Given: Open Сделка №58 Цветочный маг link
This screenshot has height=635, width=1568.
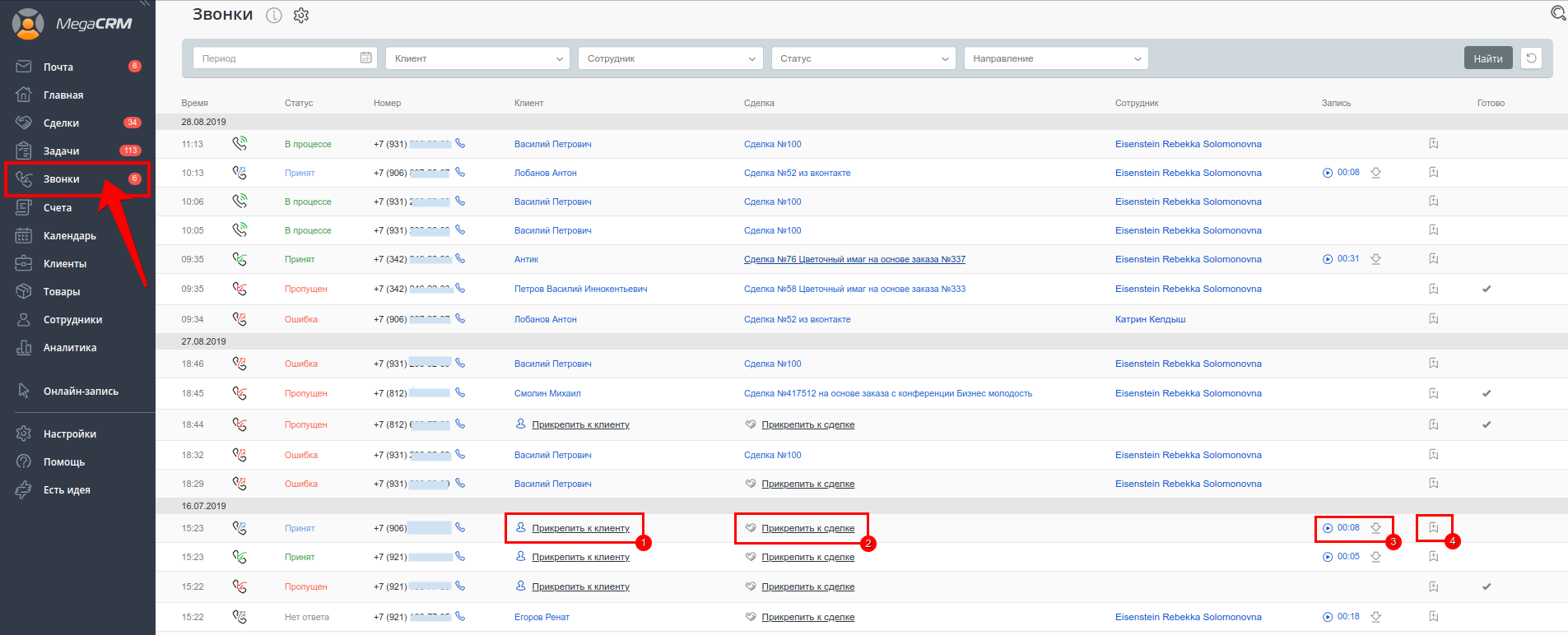Looking at the screenshot, I should click(854, 289).
